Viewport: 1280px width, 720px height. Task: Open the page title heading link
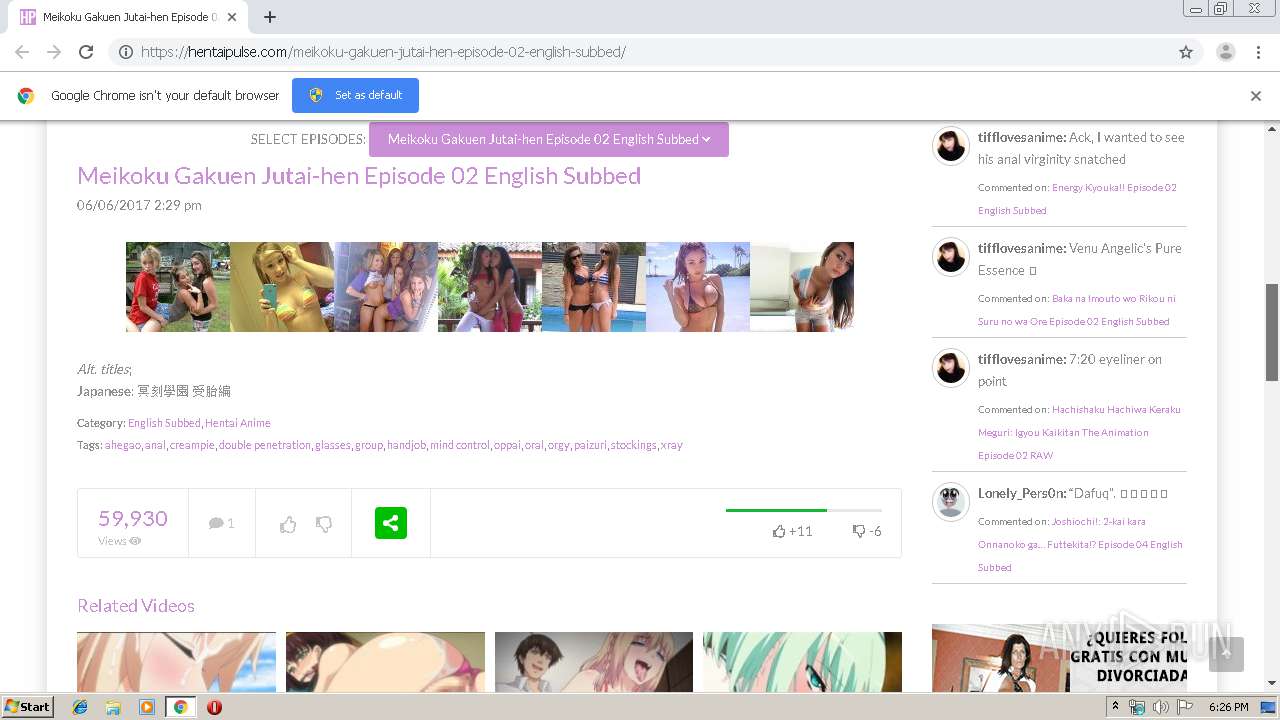(x=359, y=176)
